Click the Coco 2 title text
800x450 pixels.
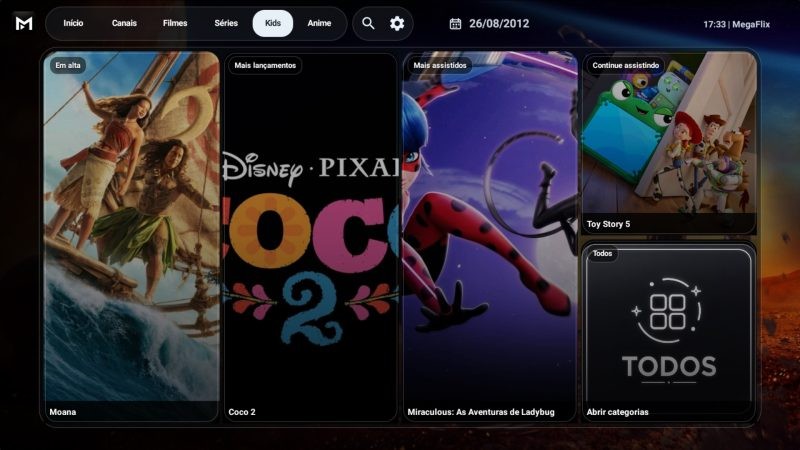[x=242, y=412]
